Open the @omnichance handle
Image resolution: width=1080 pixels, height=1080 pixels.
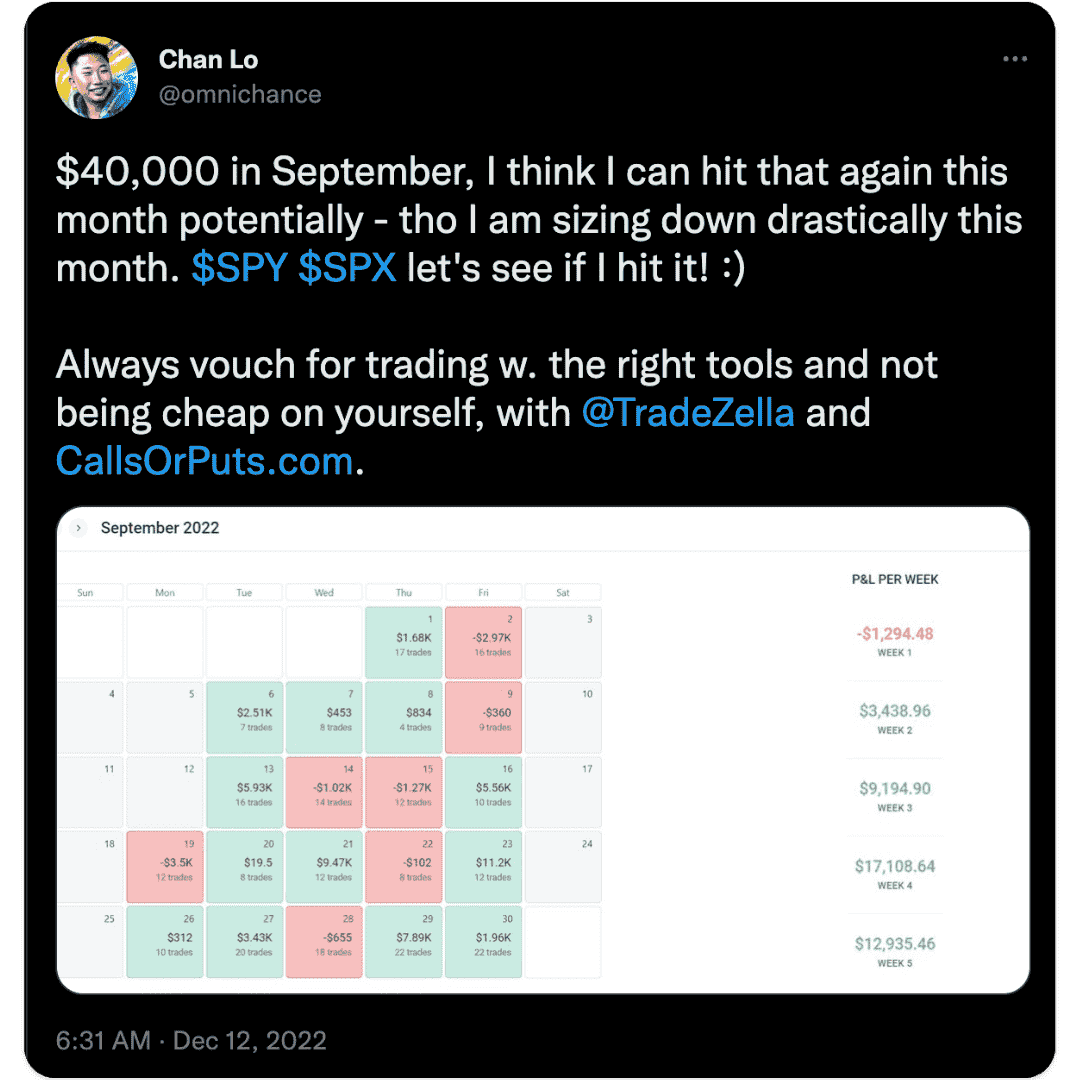(x=240, y=95)
